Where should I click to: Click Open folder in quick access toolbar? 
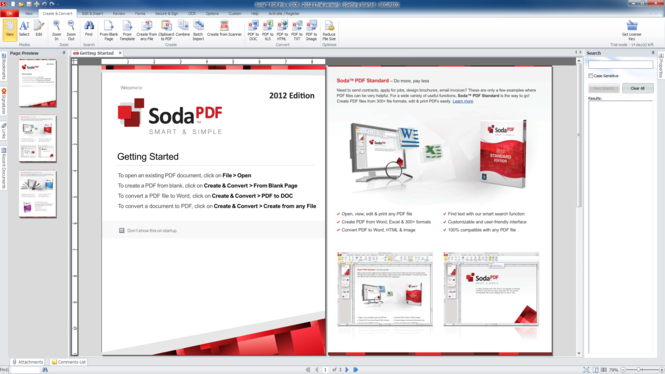21,4
